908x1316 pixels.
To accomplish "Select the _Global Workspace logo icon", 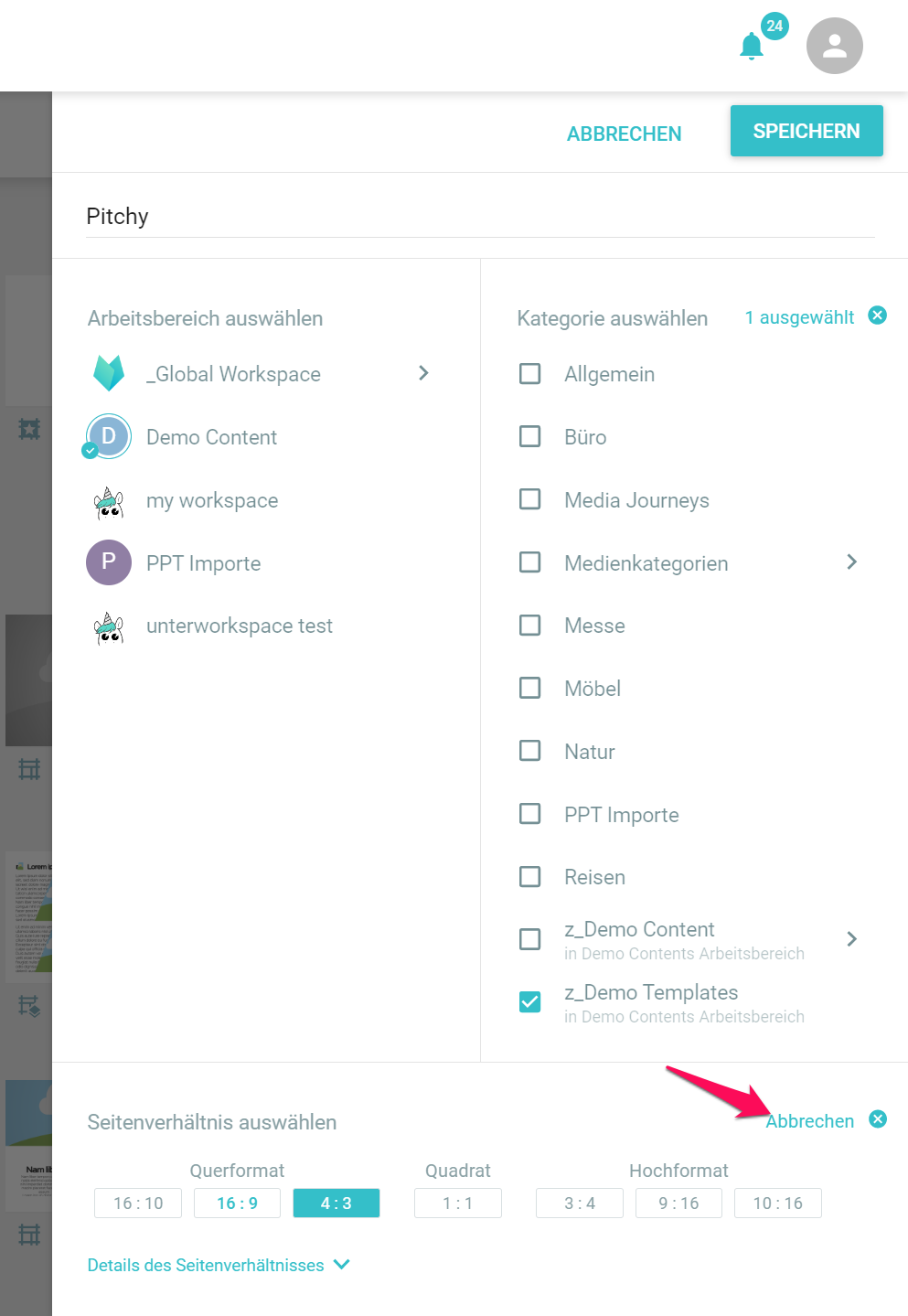I will point(109,373).
